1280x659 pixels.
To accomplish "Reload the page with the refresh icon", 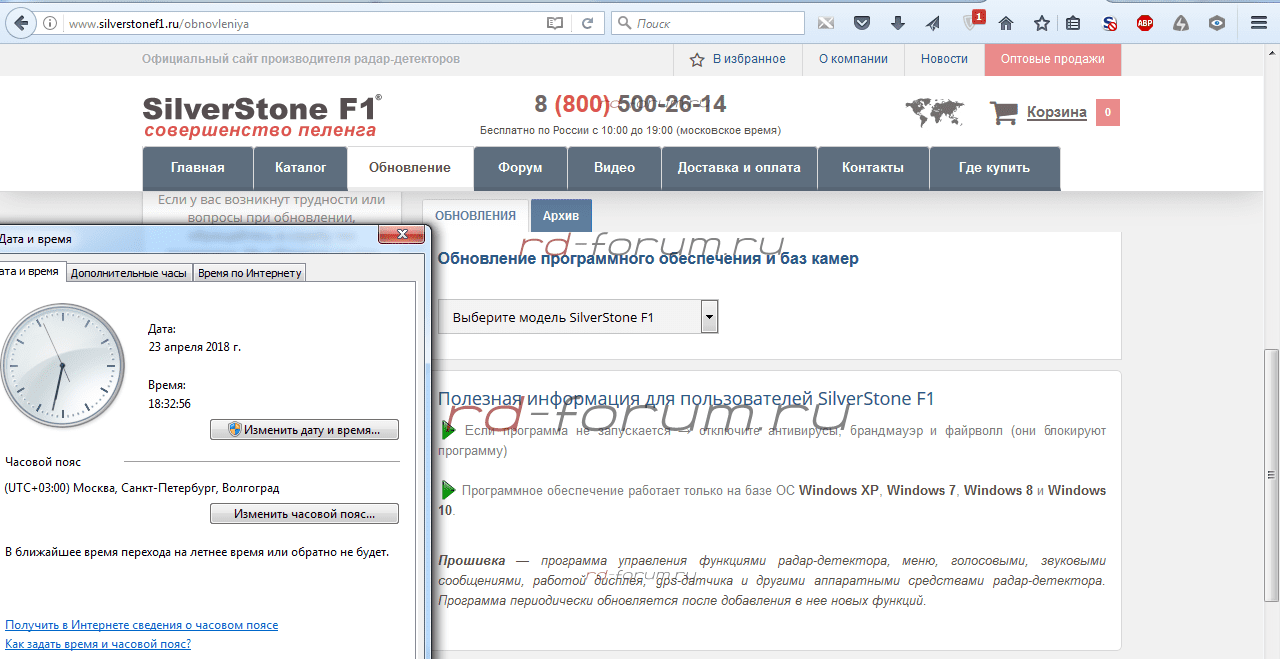I will point(587,23).
